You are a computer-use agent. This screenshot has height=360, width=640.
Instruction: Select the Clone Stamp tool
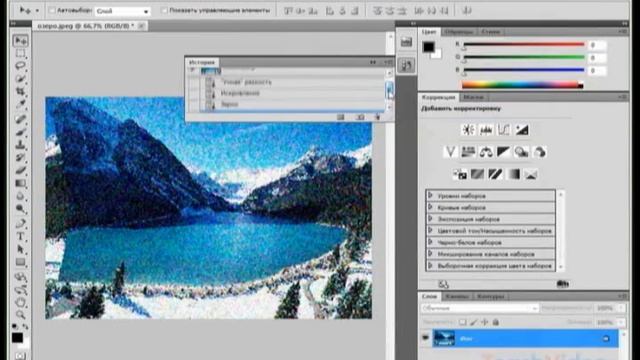point(20,144)
